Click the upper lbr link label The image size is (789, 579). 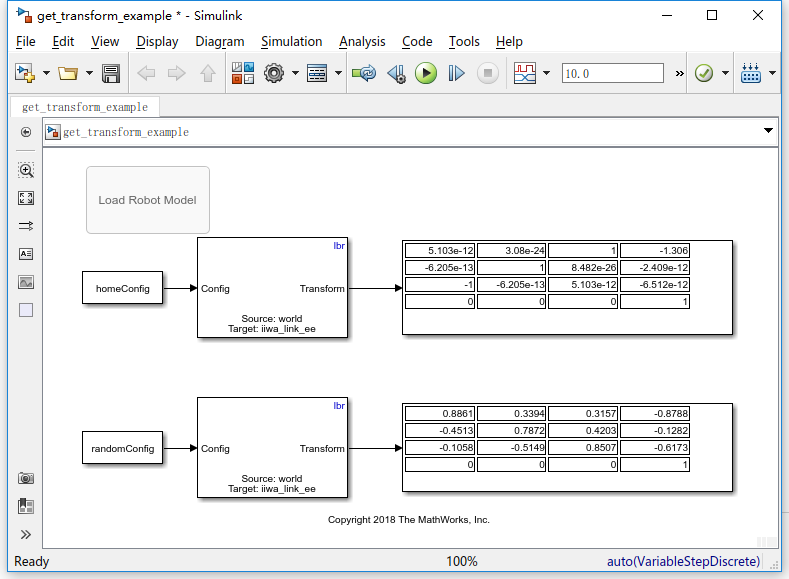point(339,245)
